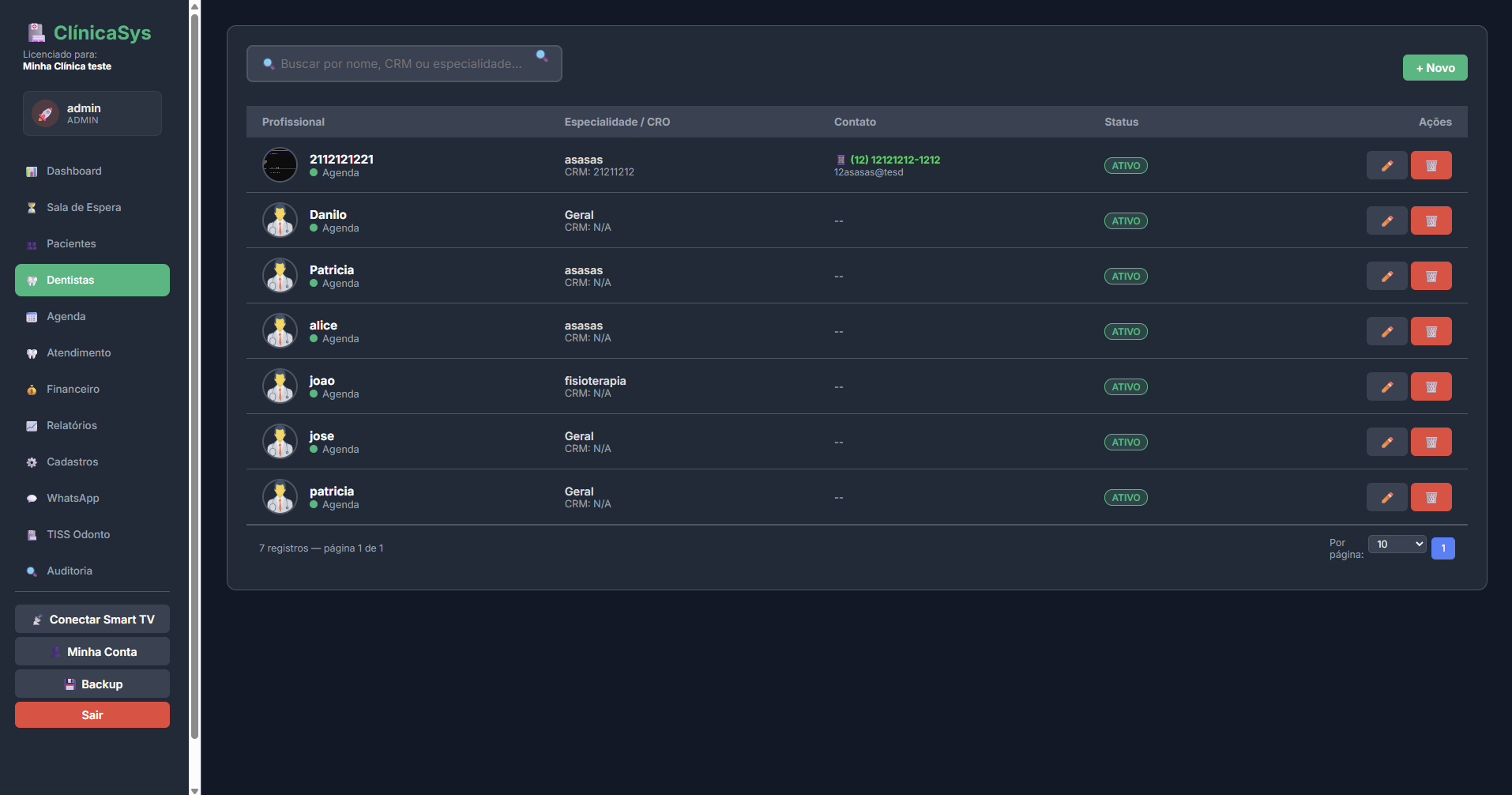Click the pencil edit icon for alice
Image resolution: width=1512 pixels, height=795 pixels.
(x=1386, y=332)
